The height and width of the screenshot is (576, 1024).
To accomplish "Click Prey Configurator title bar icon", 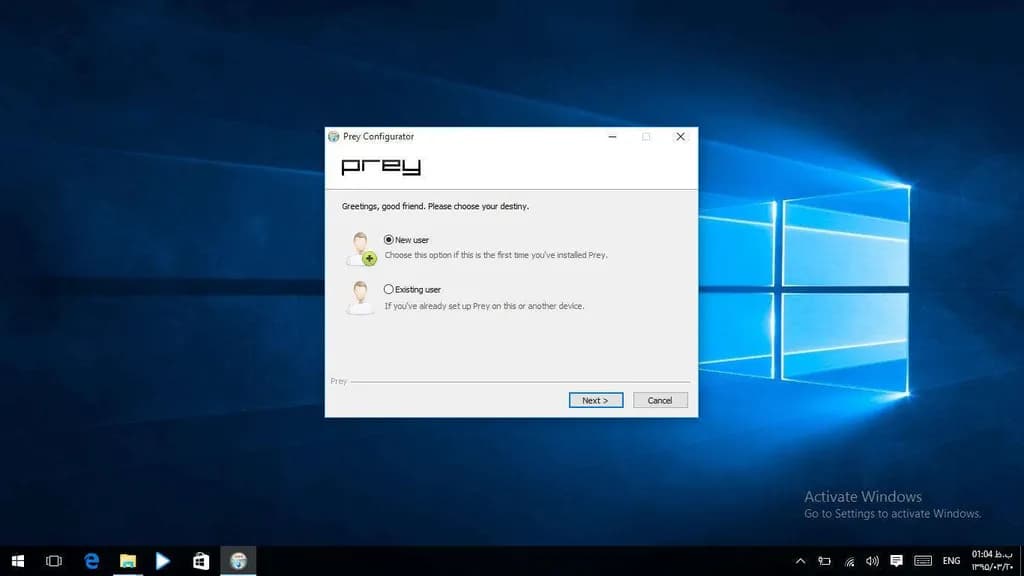I will (334, 136).
